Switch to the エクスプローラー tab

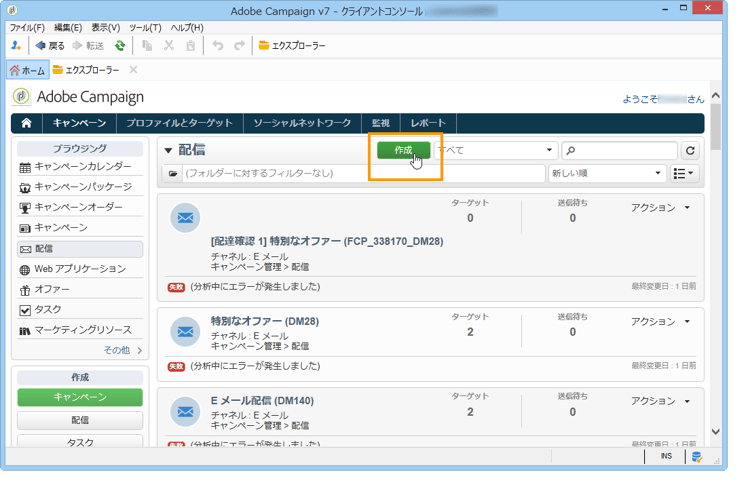point(86,70)
